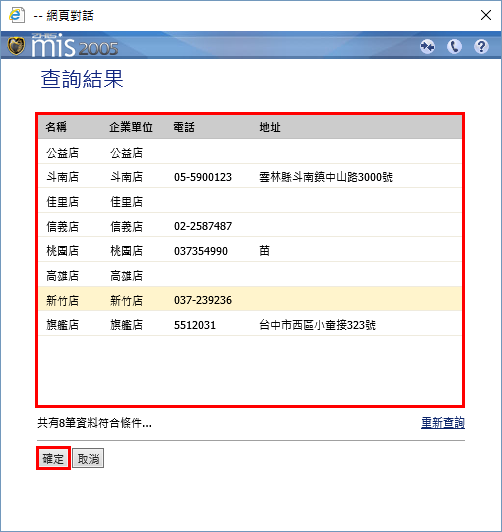Open the telephone contact icon
This screenshot has width=502, height=532.
(454, 46)
